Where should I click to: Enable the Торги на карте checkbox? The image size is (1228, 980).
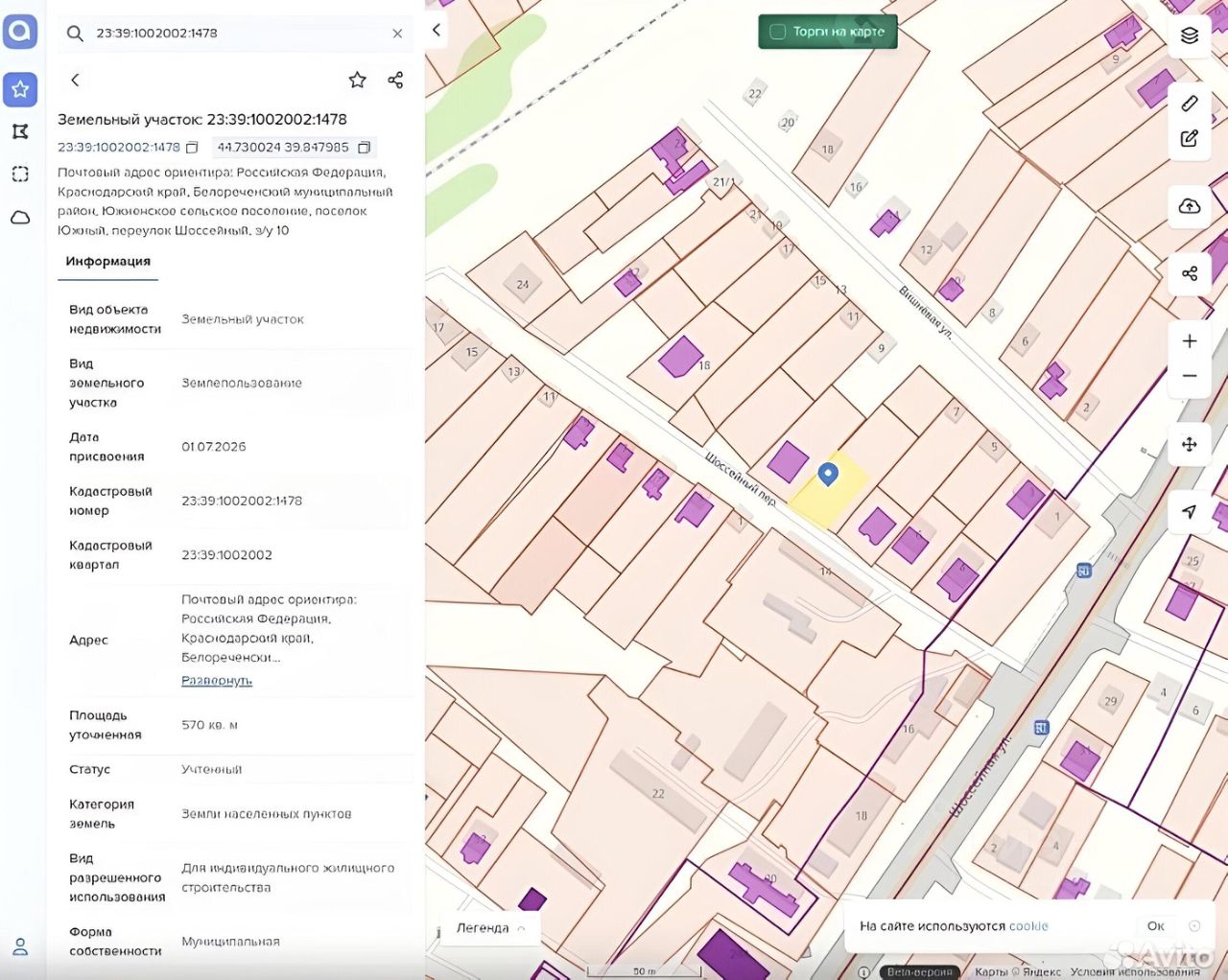click(778, 32)
